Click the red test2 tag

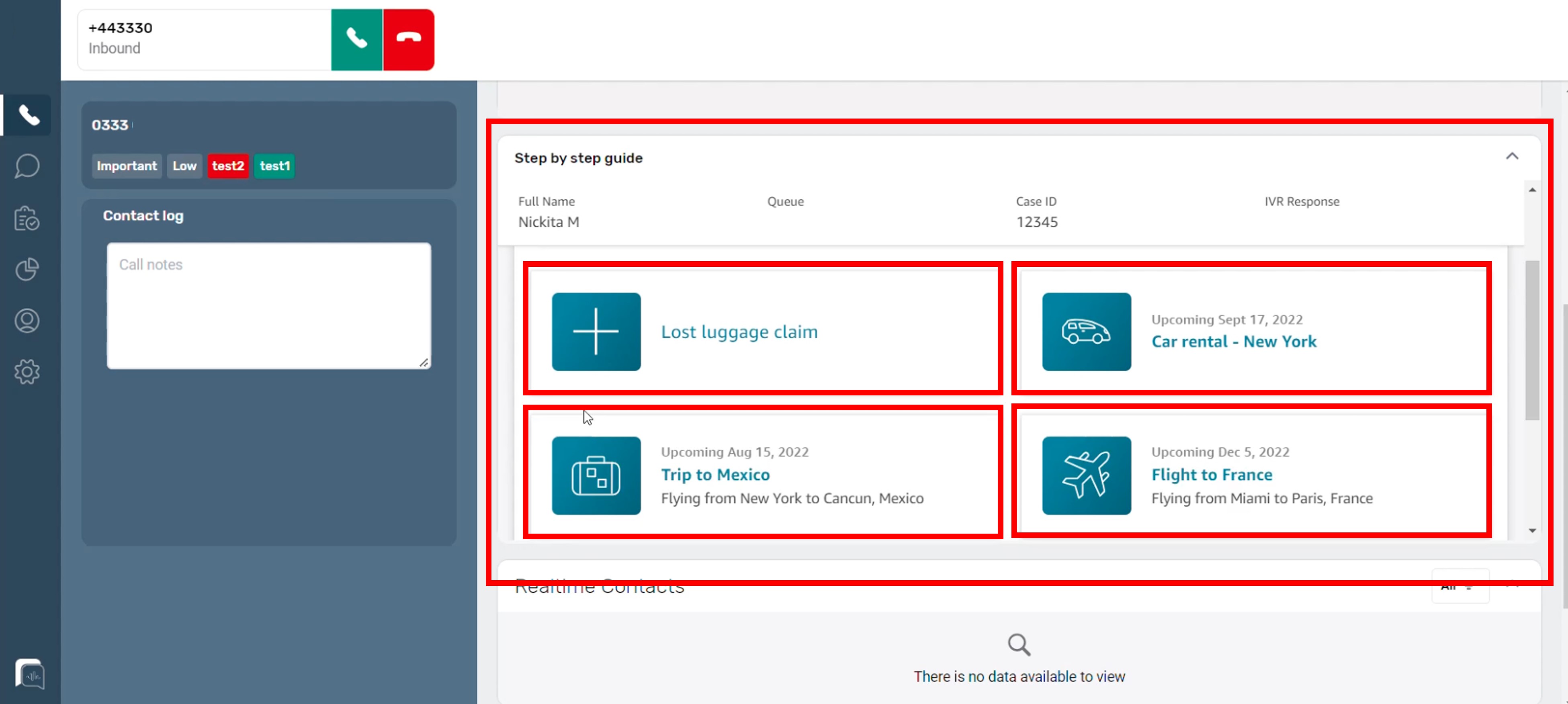coord(228,166)
